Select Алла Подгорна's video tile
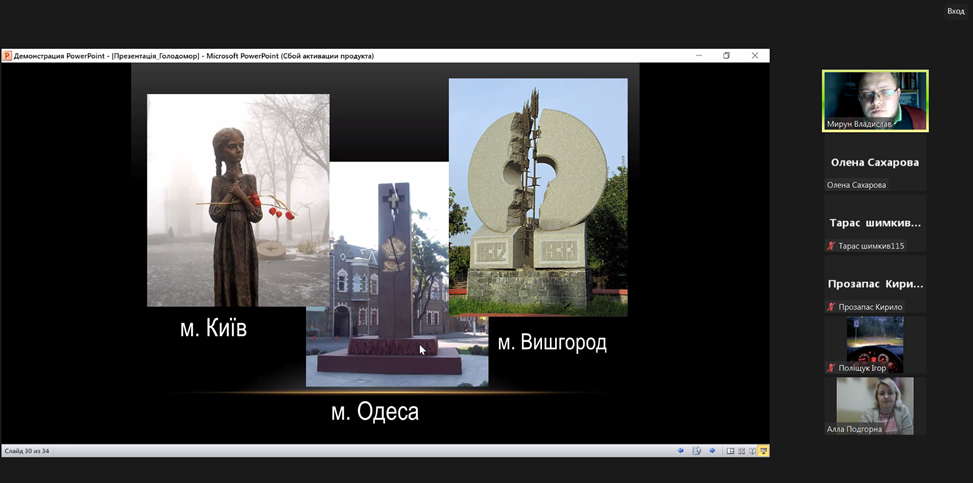973x483 pixels. [x=875, y=405]
